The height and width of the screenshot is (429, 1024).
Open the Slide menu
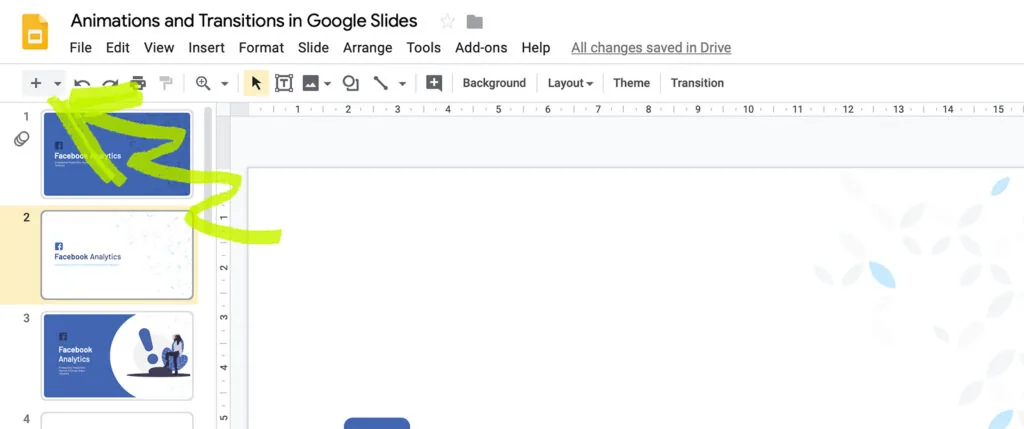pos(313,48)
